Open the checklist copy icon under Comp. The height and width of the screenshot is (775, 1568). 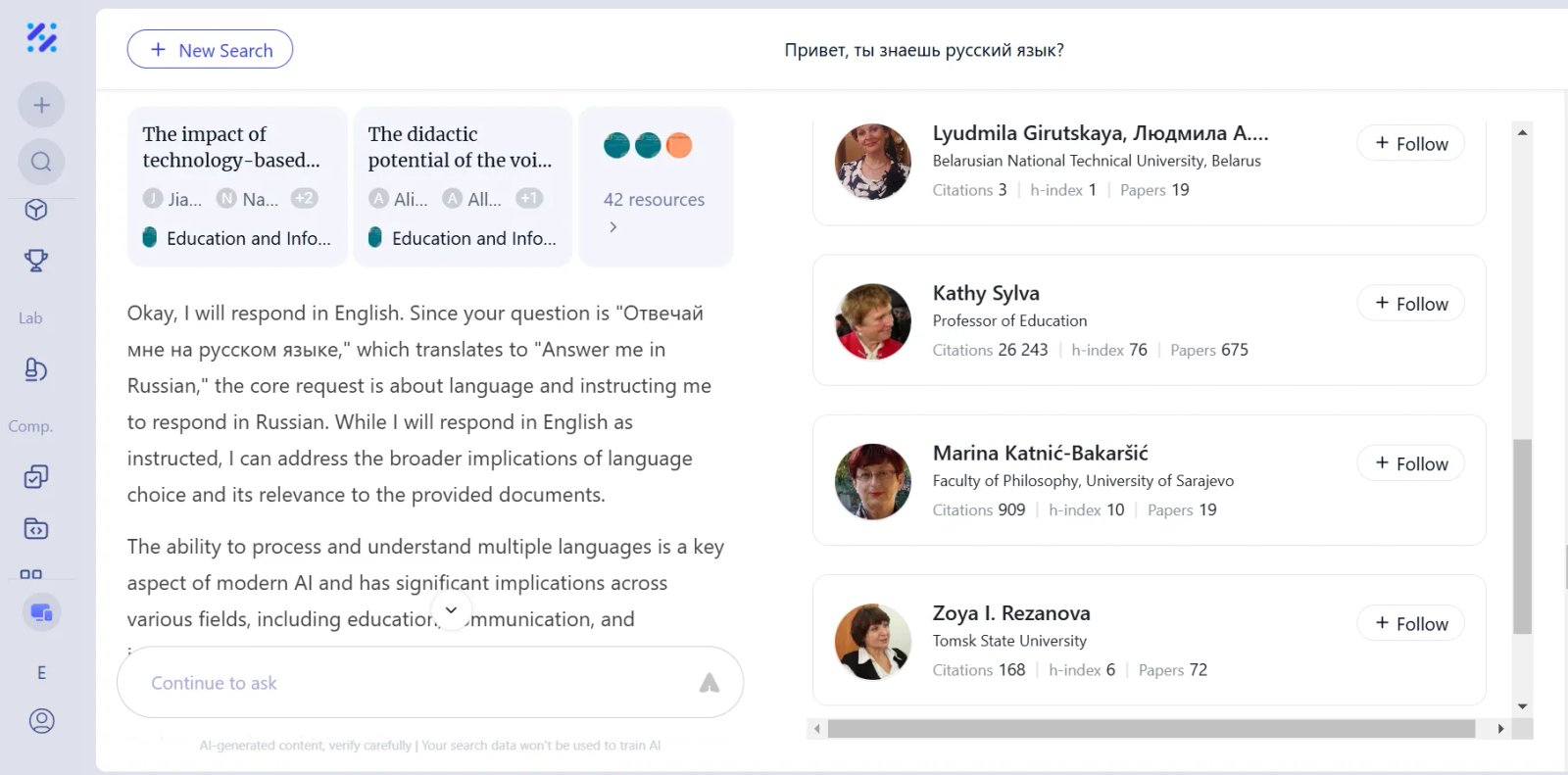tap(36, 477)
